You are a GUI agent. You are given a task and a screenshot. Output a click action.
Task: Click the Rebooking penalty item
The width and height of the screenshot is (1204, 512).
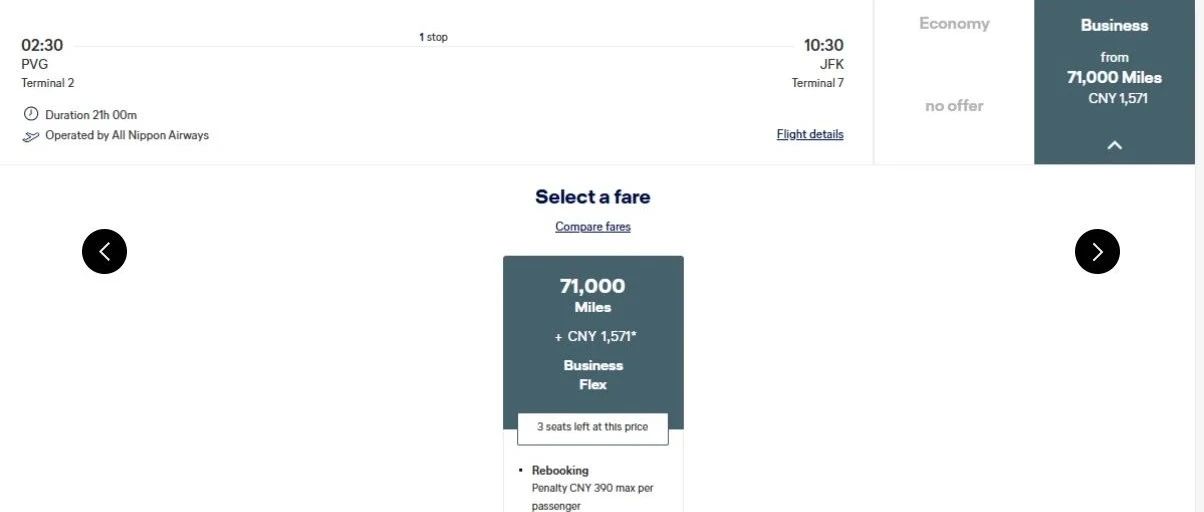pos(591,487)
